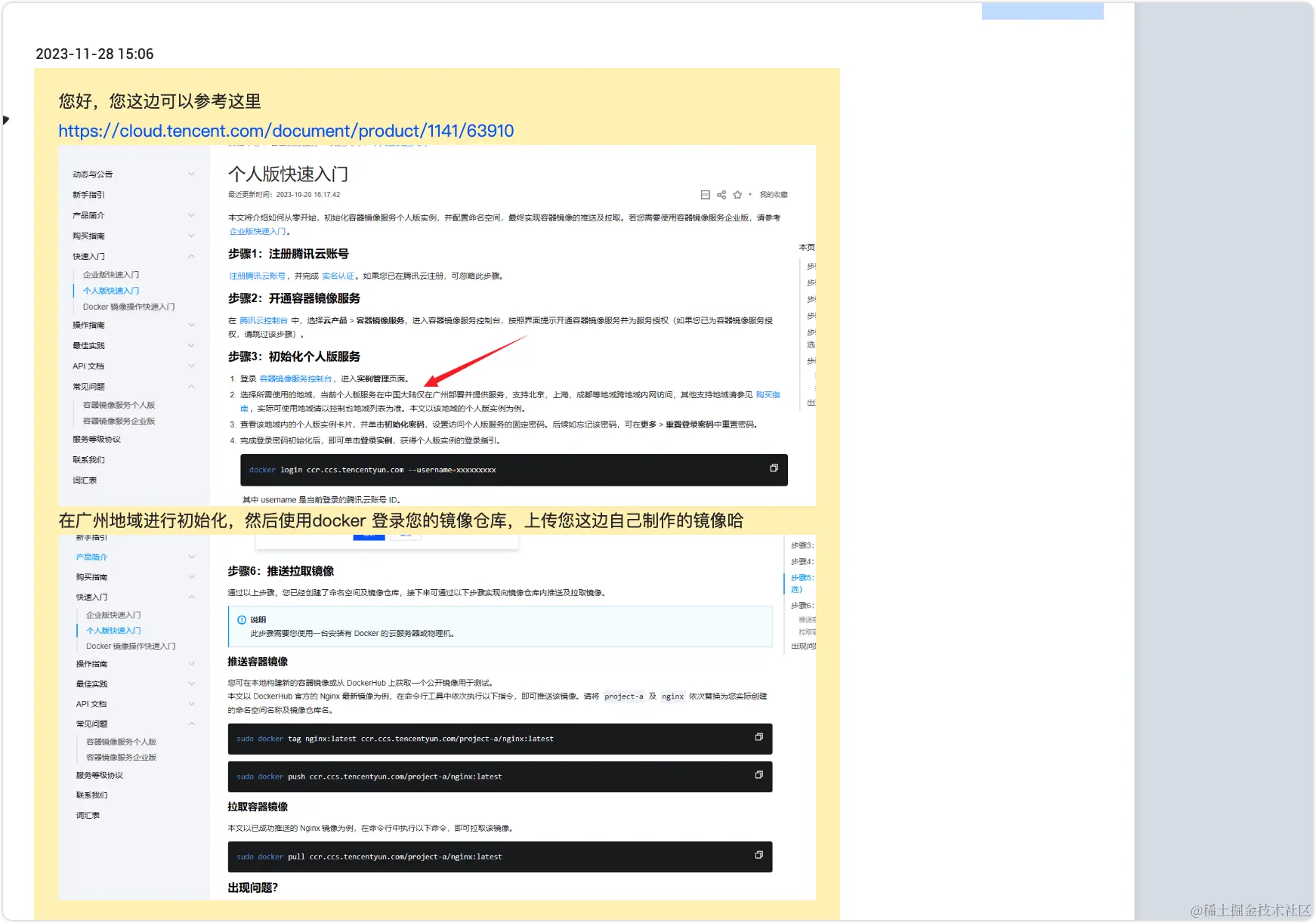Open the PDF export icon near the title
The height and width of the screenshot is (923, 1316).
tap(705, 194)
